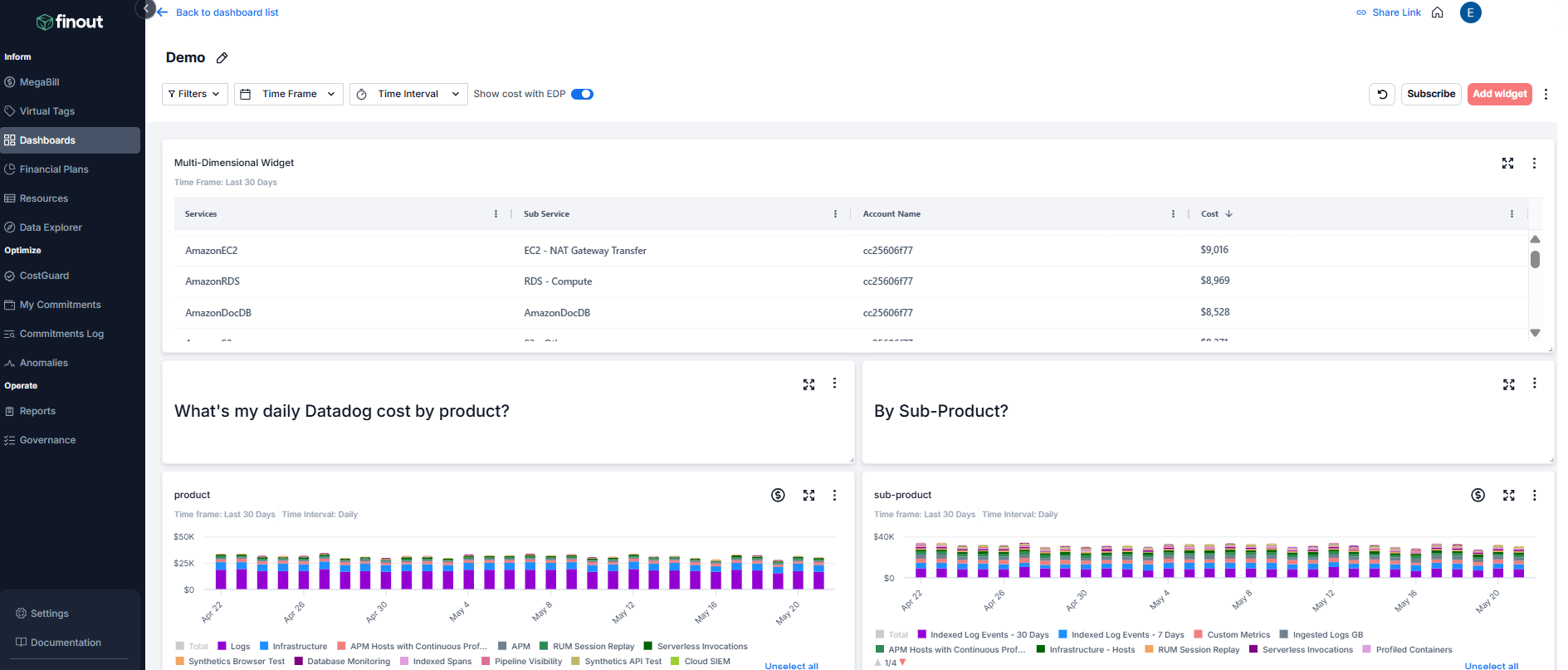Click Back to dashboard list link
Viewport: 1568px width, 670px height.
pyautogui.click(x=227, y=12)
